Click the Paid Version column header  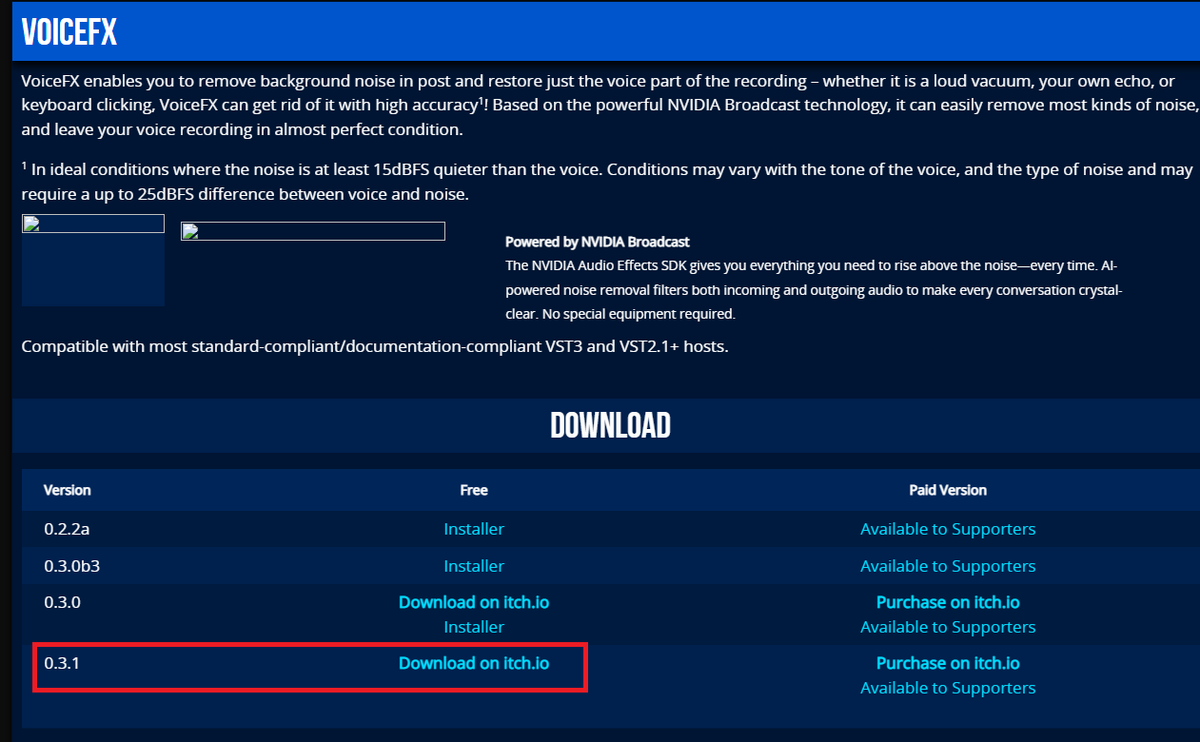pos(948,490)
